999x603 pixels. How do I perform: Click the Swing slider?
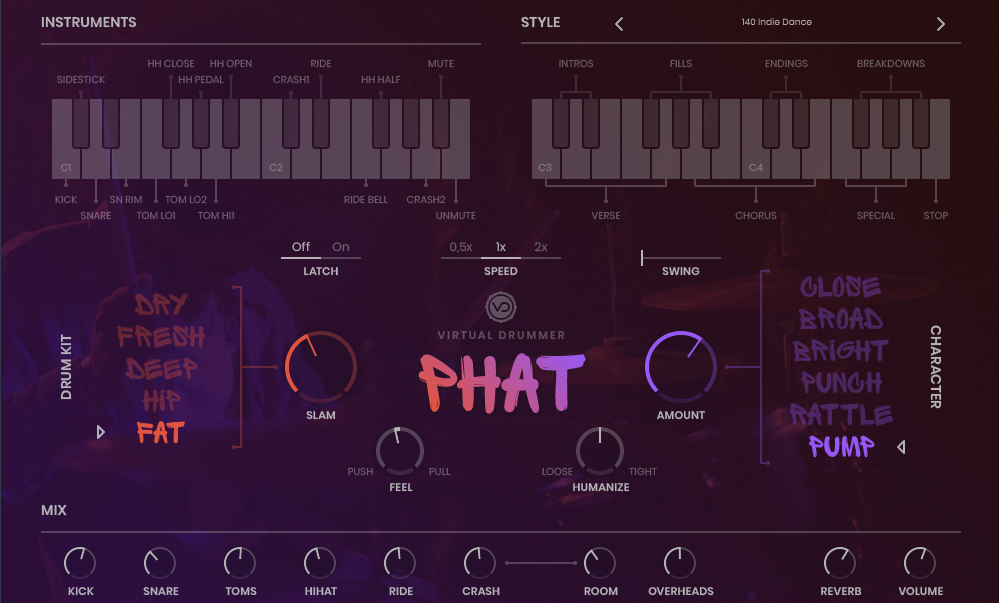pos(680,258)
